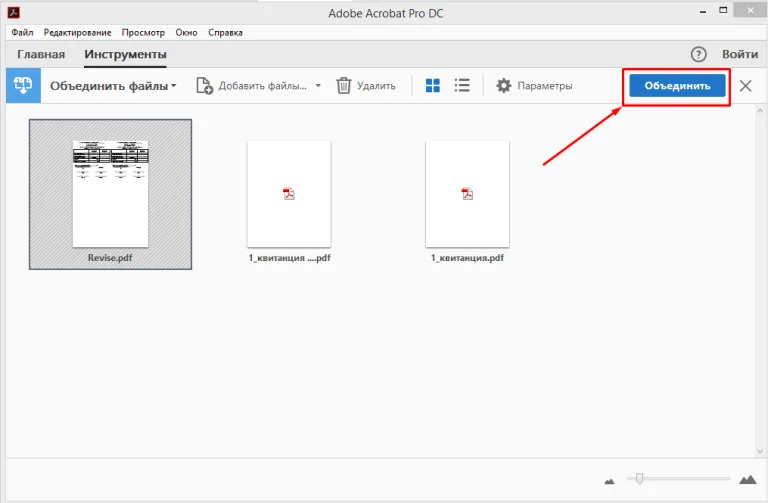Click the 1_квитанция.pdf file name label
768x503 pixels.
pyautogui.click(x=467, y=258)
